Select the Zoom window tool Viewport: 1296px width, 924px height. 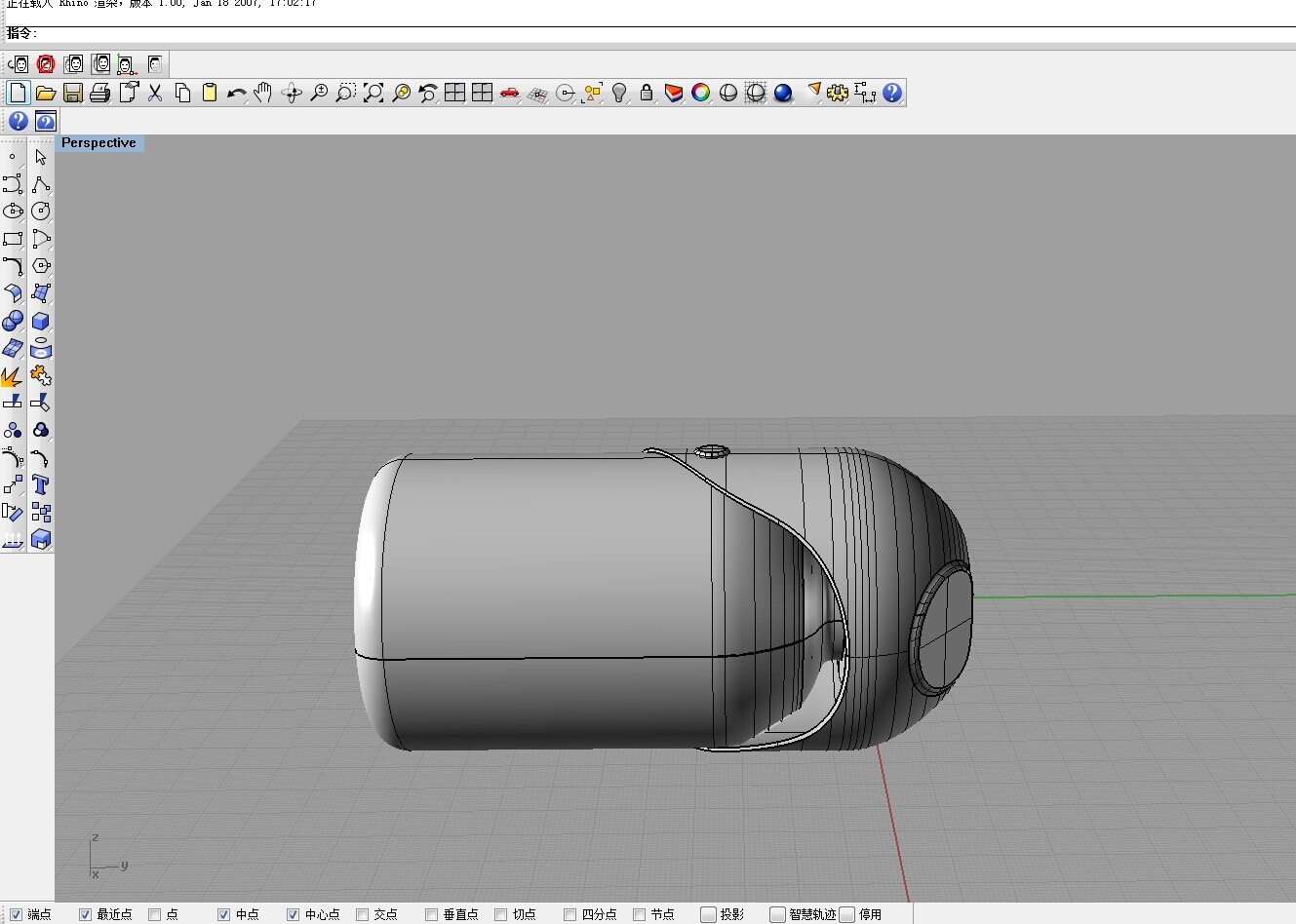pos(345,93)
